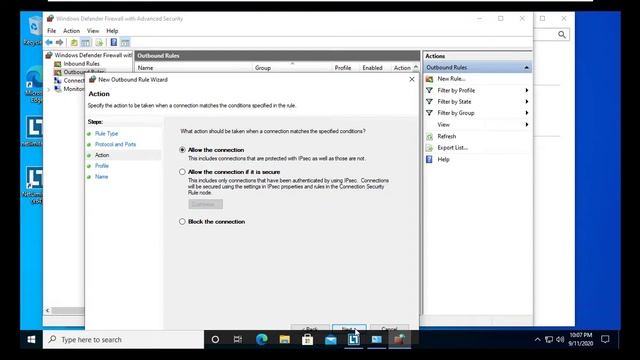Open Microsoft Edge from the taskbar
This screenshot has height=360, width=640.
pos(262,340)
